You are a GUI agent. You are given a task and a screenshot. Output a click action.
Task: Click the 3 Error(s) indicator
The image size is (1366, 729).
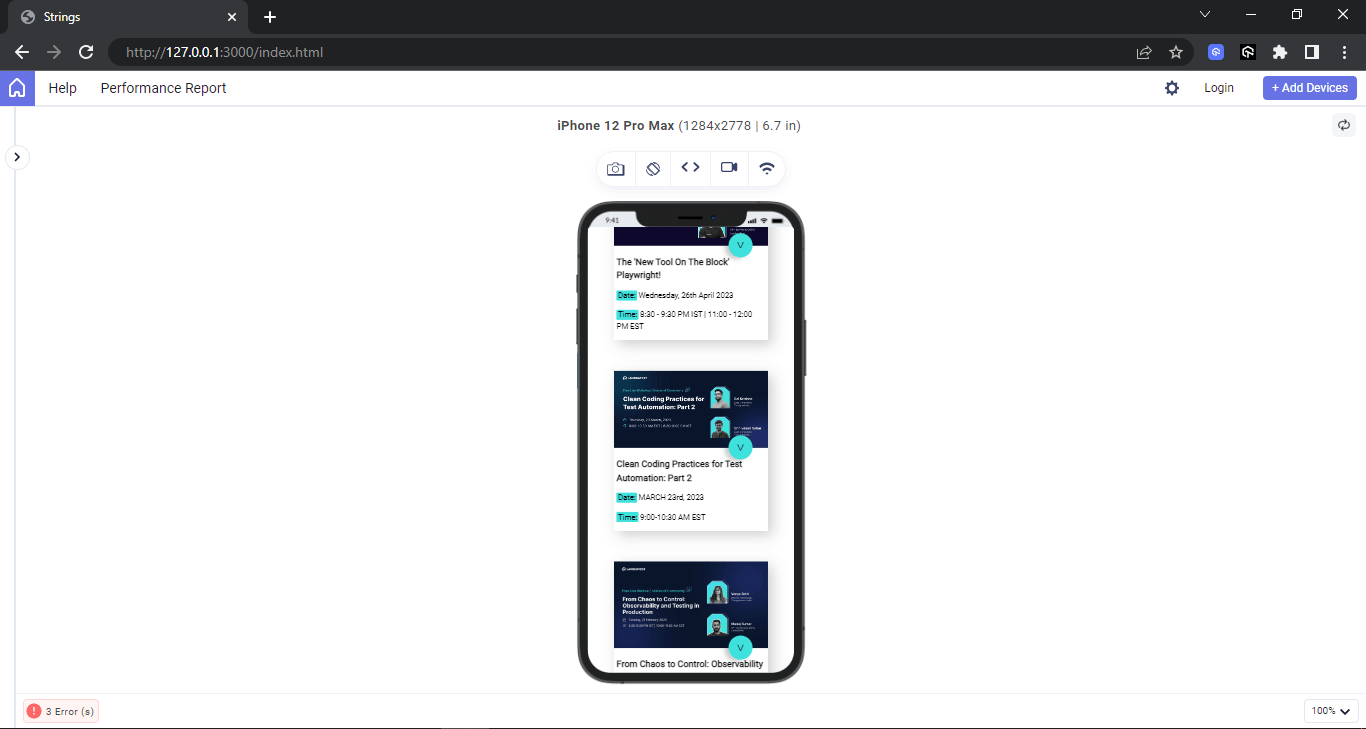point(60,710)
